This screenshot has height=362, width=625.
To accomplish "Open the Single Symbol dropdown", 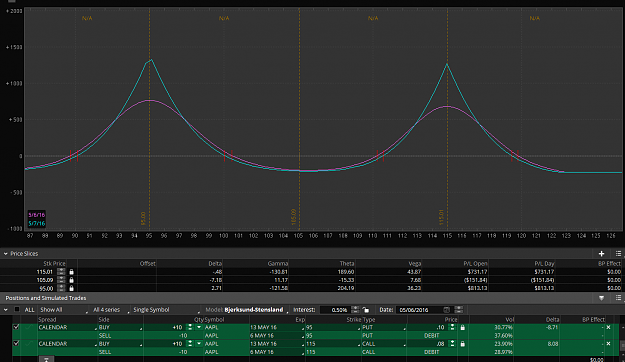I will 166,310.
